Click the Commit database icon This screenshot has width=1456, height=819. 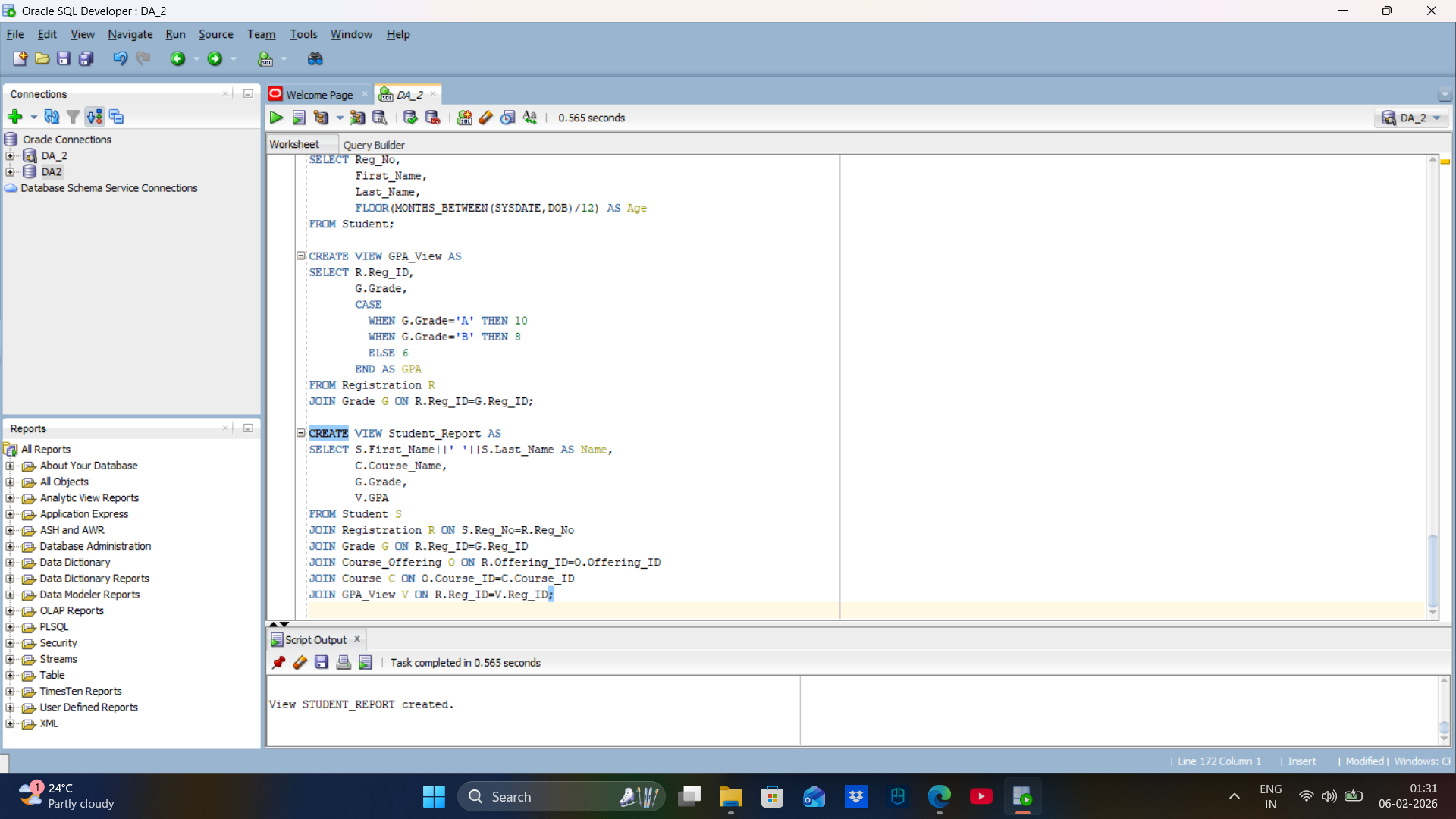tap(410, 118)
